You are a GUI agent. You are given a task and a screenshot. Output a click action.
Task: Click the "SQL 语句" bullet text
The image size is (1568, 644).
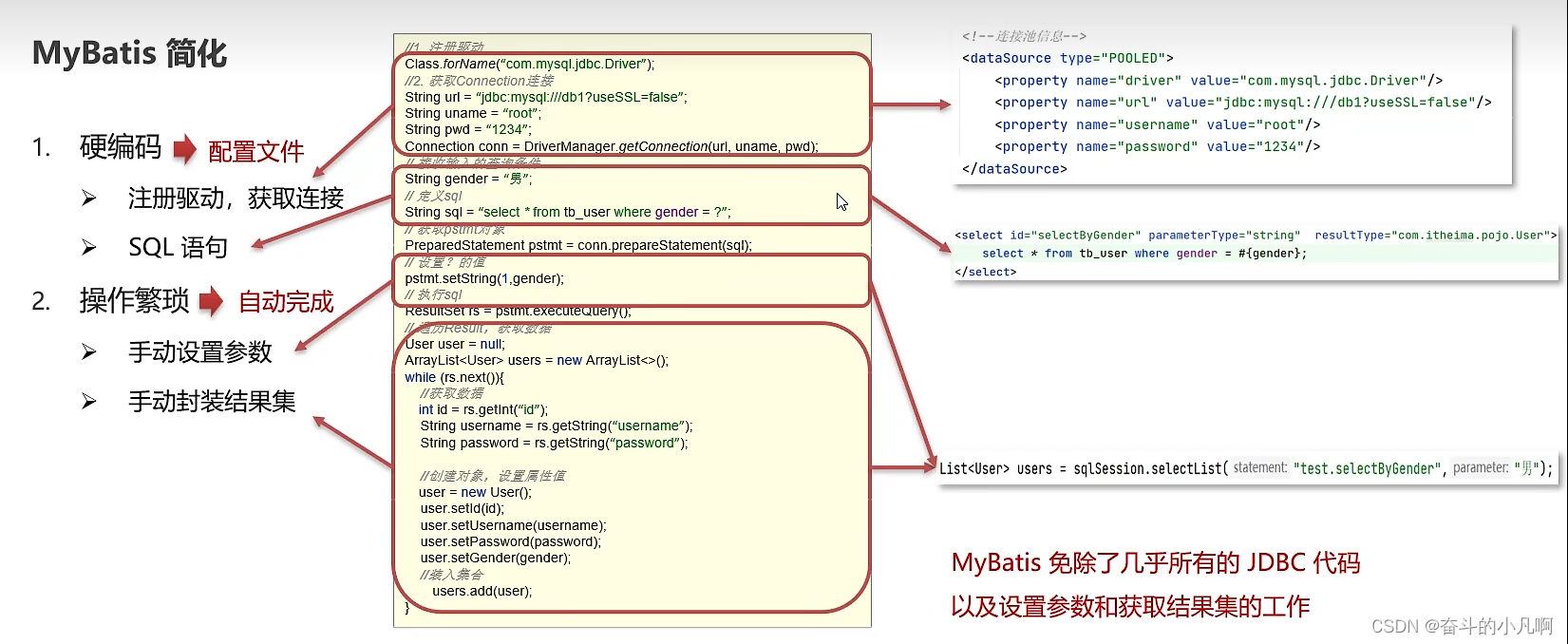point(179,248)
